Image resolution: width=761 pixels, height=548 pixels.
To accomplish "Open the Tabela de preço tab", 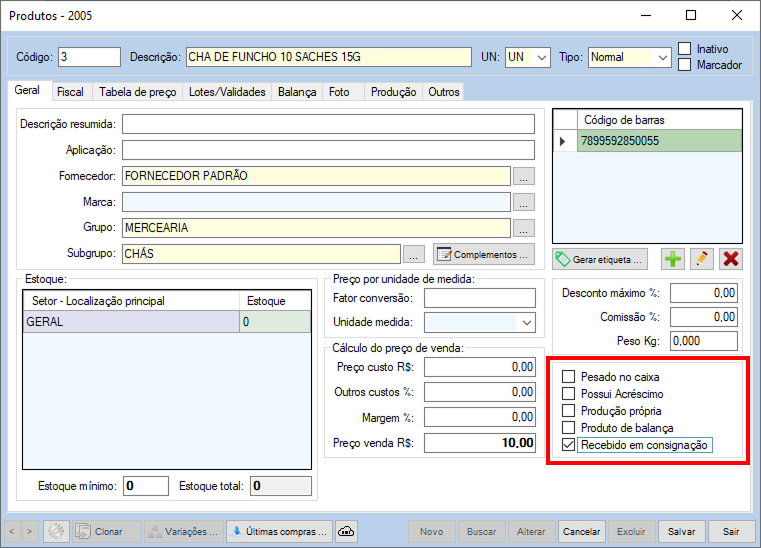I will click(138, 92).
